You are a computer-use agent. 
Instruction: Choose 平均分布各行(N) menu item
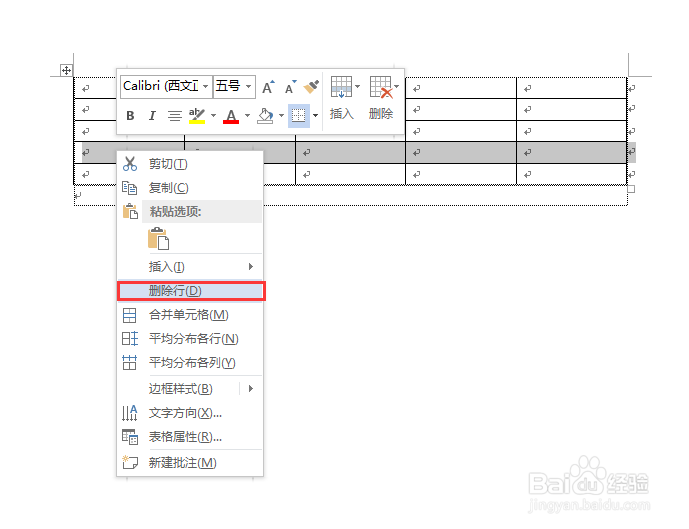[190, 339]
